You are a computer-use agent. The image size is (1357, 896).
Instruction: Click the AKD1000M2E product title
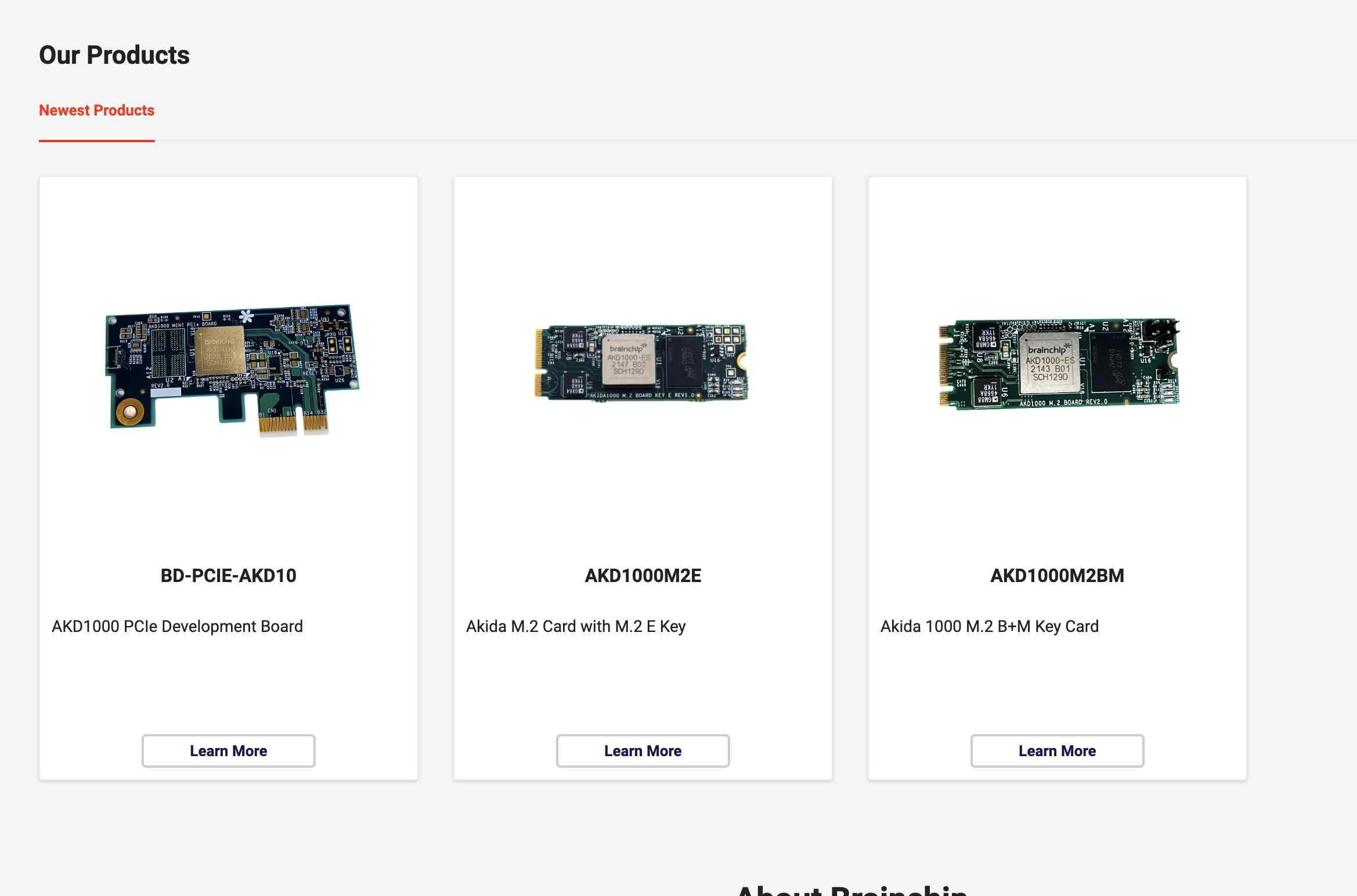point(643,576)
